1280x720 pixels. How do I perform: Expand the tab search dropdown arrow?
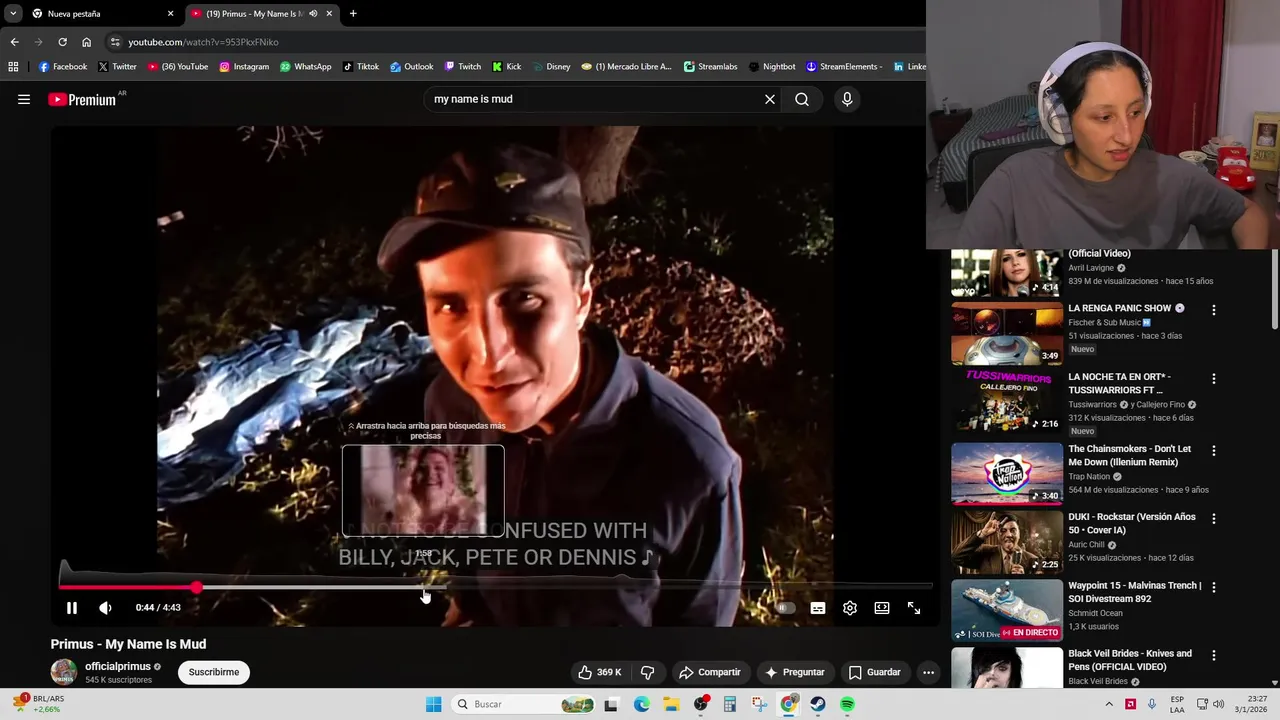coord(12,14)
